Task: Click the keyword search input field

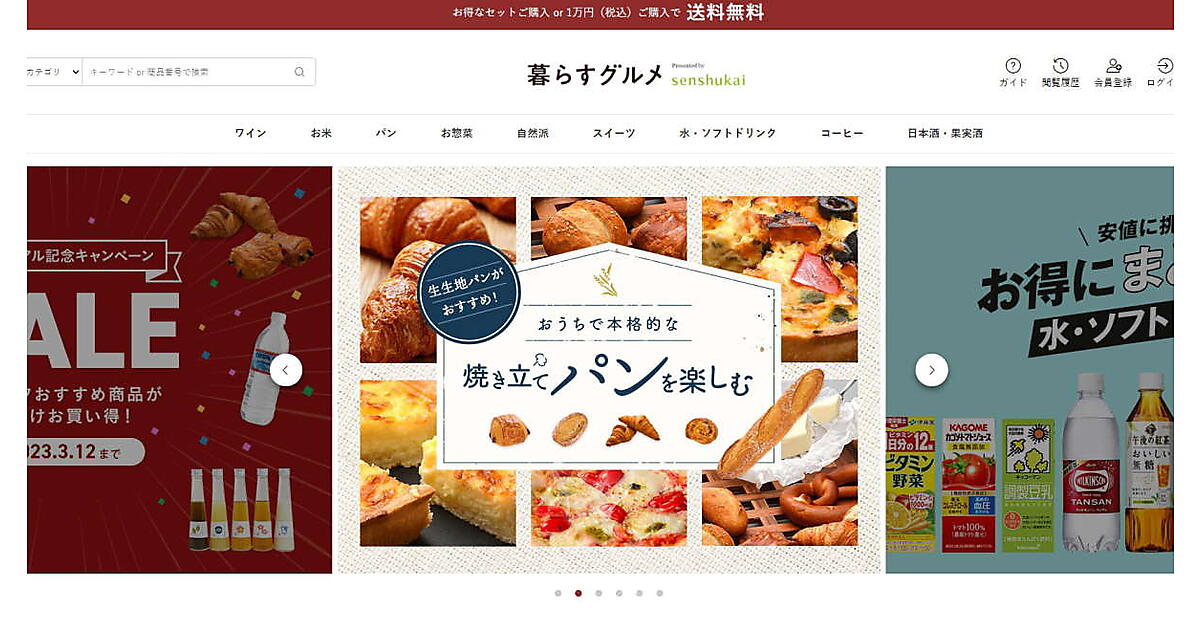Action: (188, 72)
